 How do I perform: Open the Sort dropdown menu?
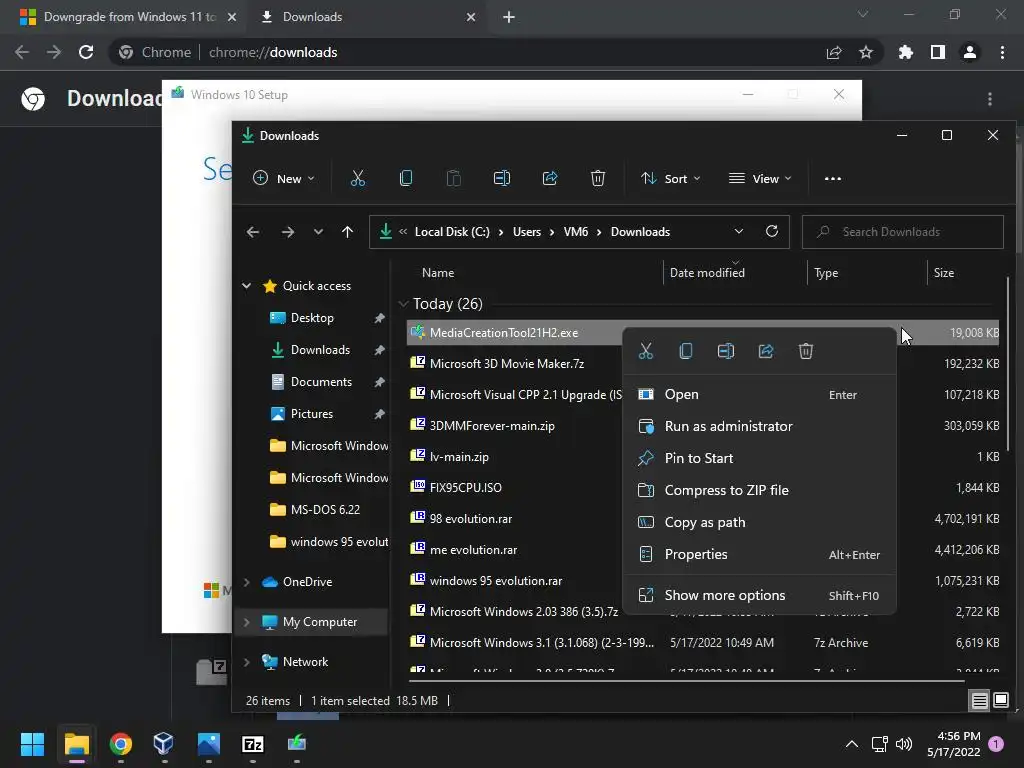tap(671, 178)
